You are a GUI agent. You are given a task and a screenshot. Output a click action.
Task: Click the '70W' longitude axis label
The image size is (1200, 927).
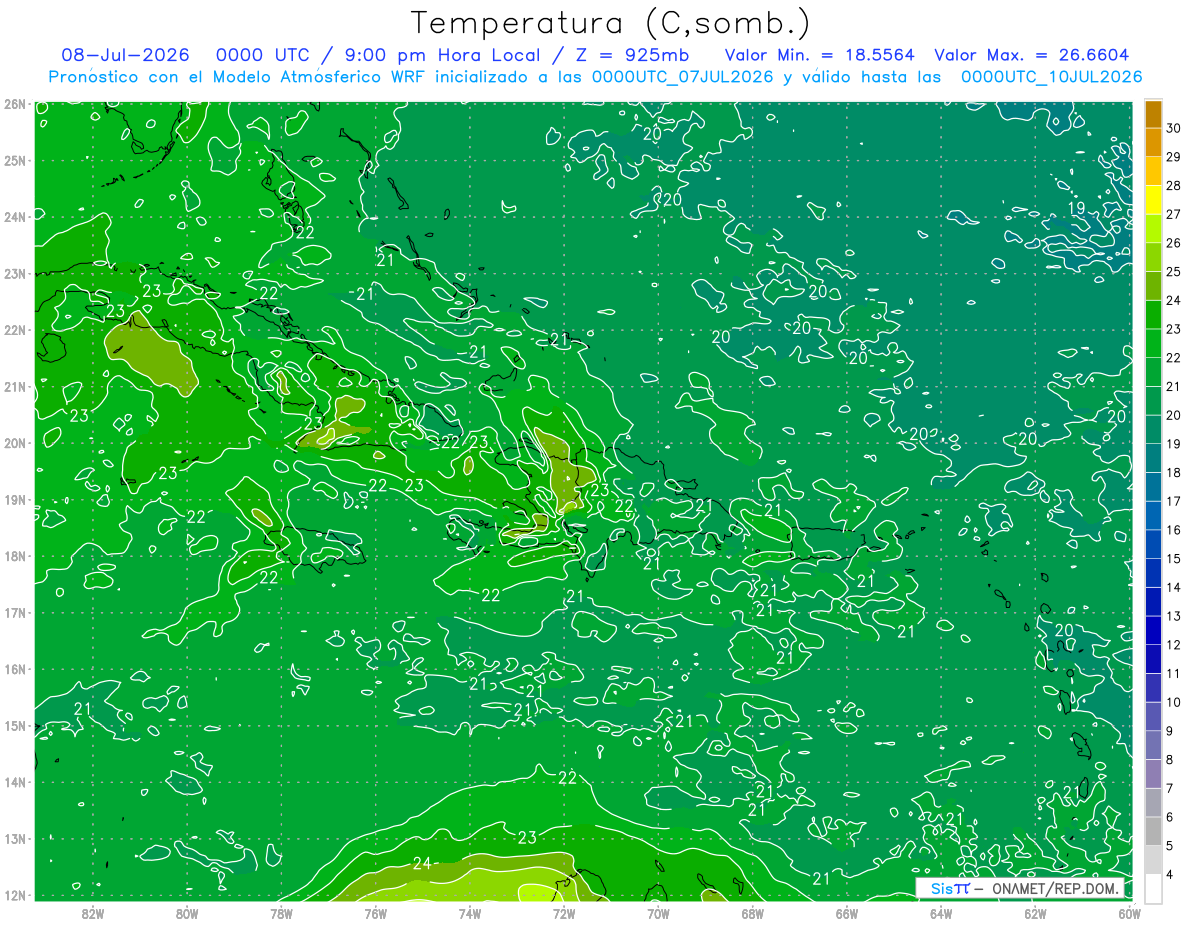(658, 913)
